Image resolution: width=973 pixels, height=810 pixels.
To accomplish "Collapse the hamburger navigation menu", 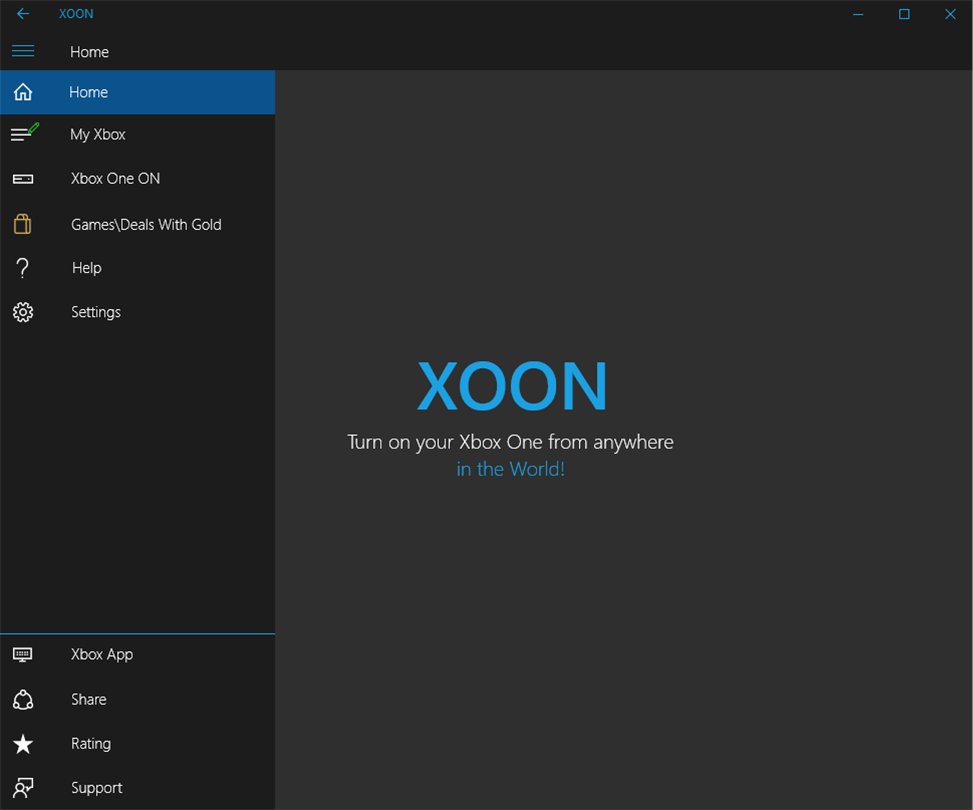I will [x=23, y=51].
